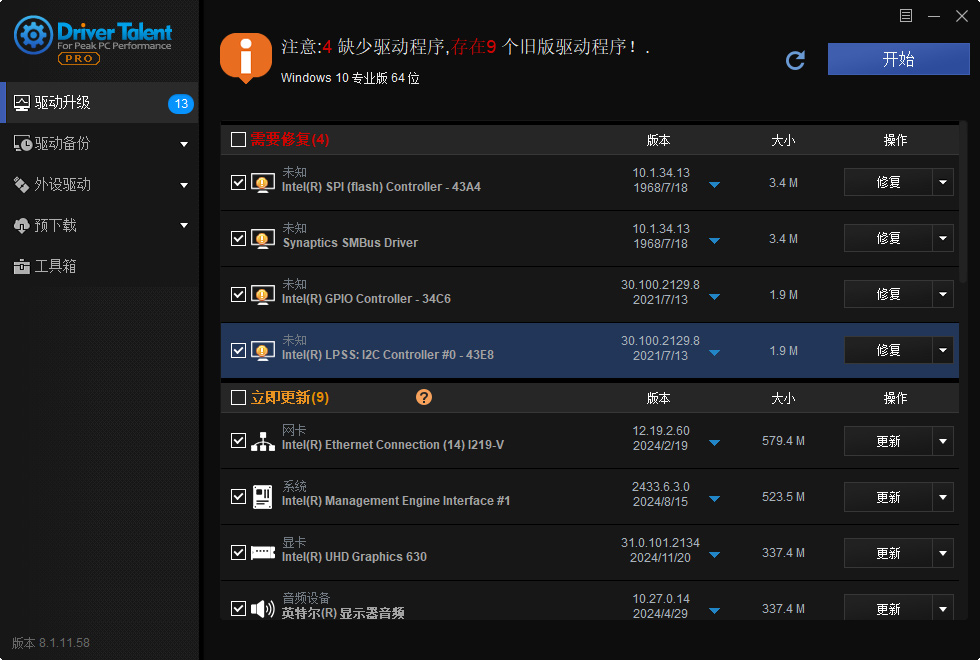Image resolution: width=980 pixels, height=660 pixels.
Task: Open the 外设驱动 section icon
Action: (x=22, y=184)
